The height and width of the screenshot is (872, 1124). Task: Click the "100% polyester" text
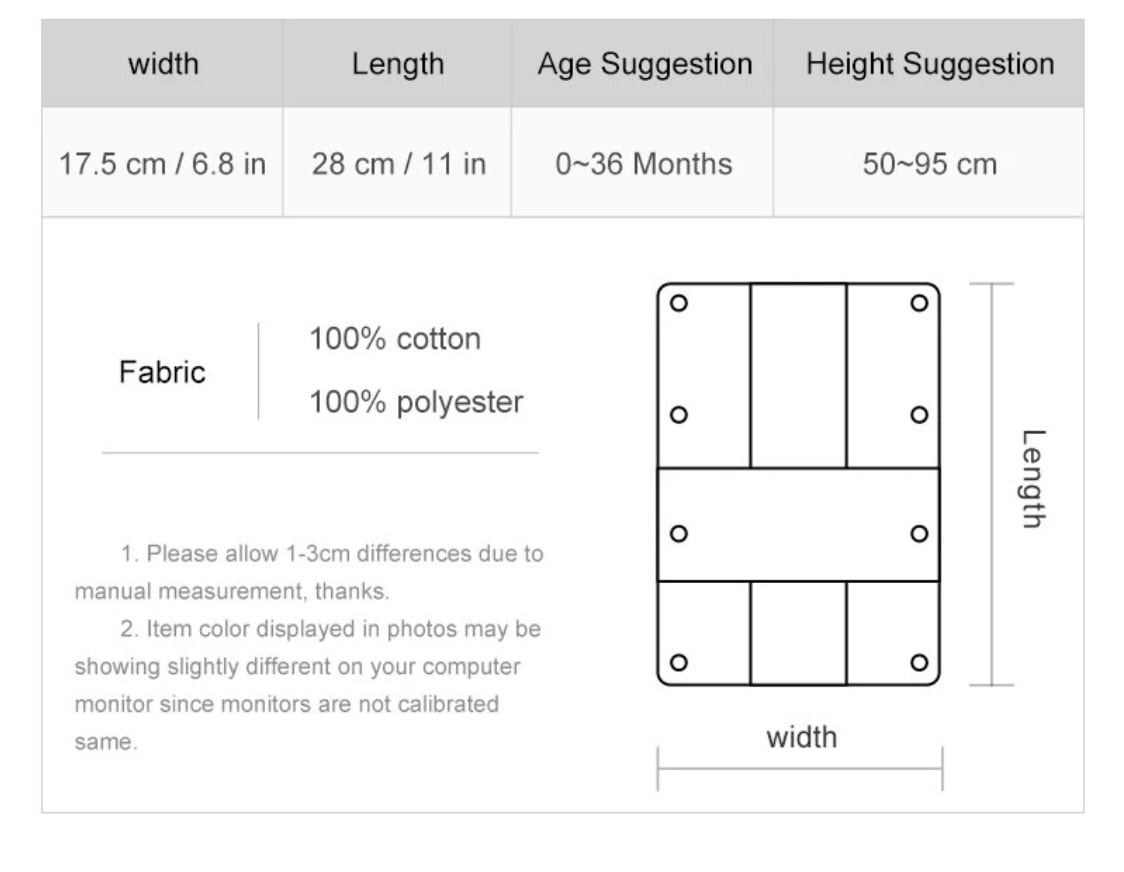click(x=416, y=402)
